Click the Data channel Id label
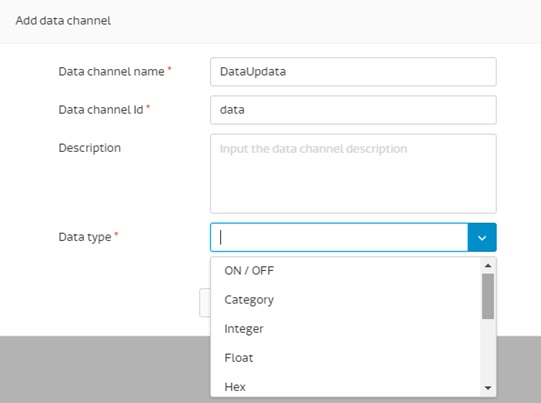 101,110
